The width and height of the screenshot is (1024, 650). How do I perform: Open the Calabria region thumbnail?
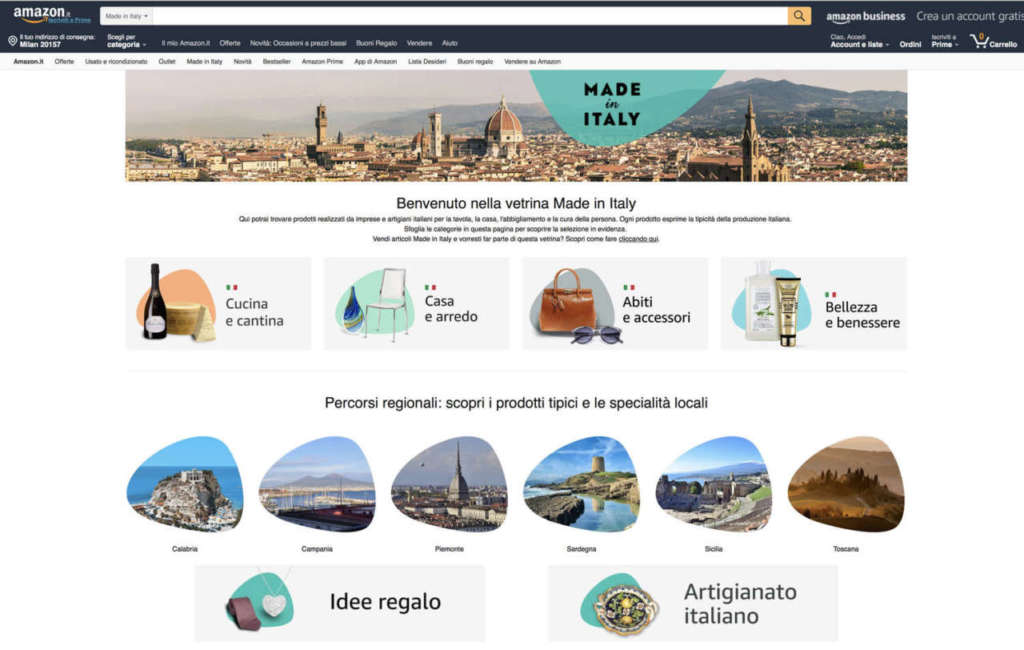pyautogui.click(x=185, y=484)
